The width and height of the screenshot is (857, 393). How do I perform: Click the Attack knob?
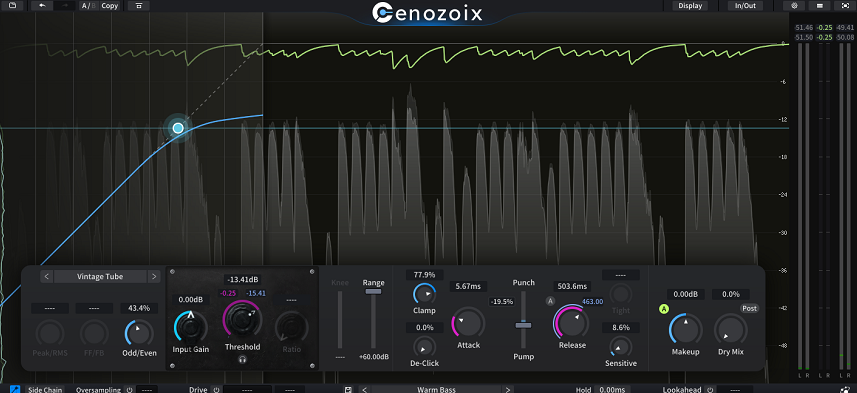coord(468,322)
